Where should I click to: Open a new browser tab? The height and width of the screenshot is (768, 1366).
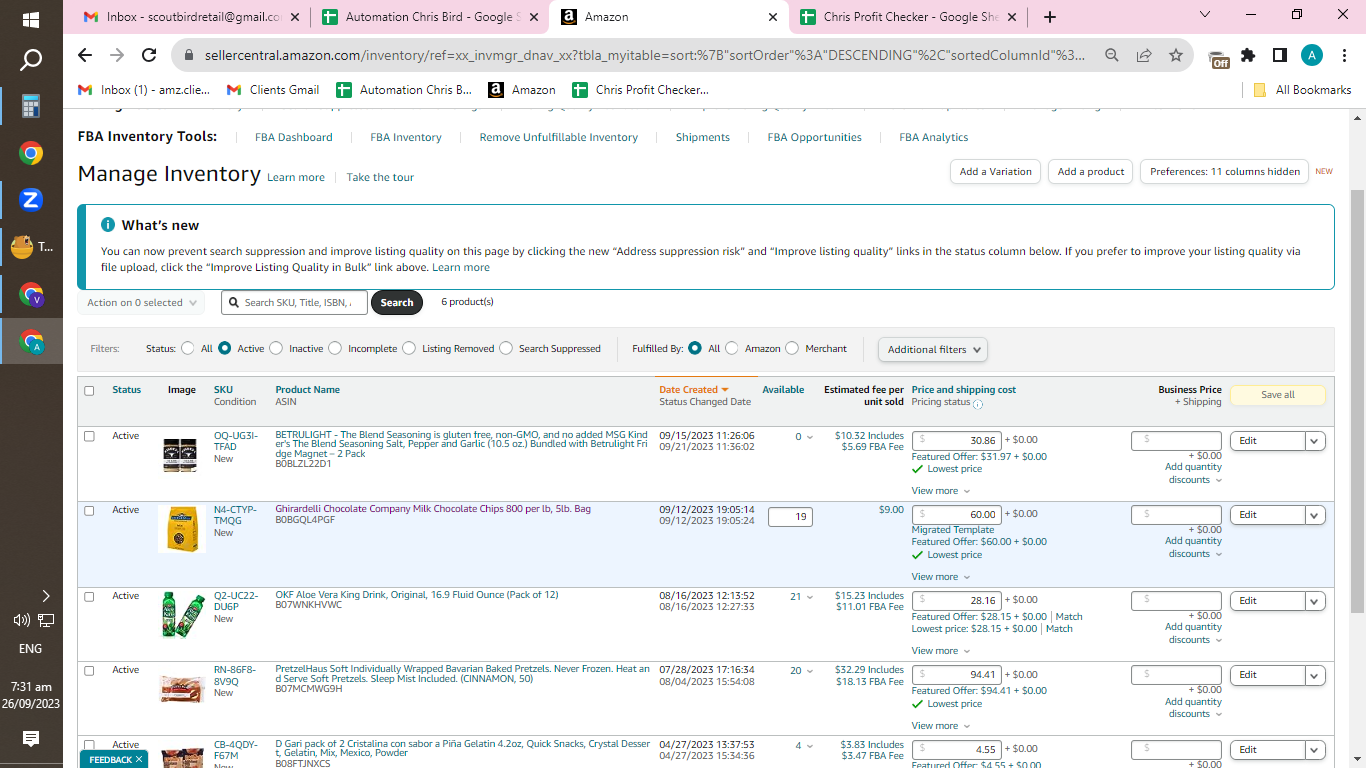1049,17
